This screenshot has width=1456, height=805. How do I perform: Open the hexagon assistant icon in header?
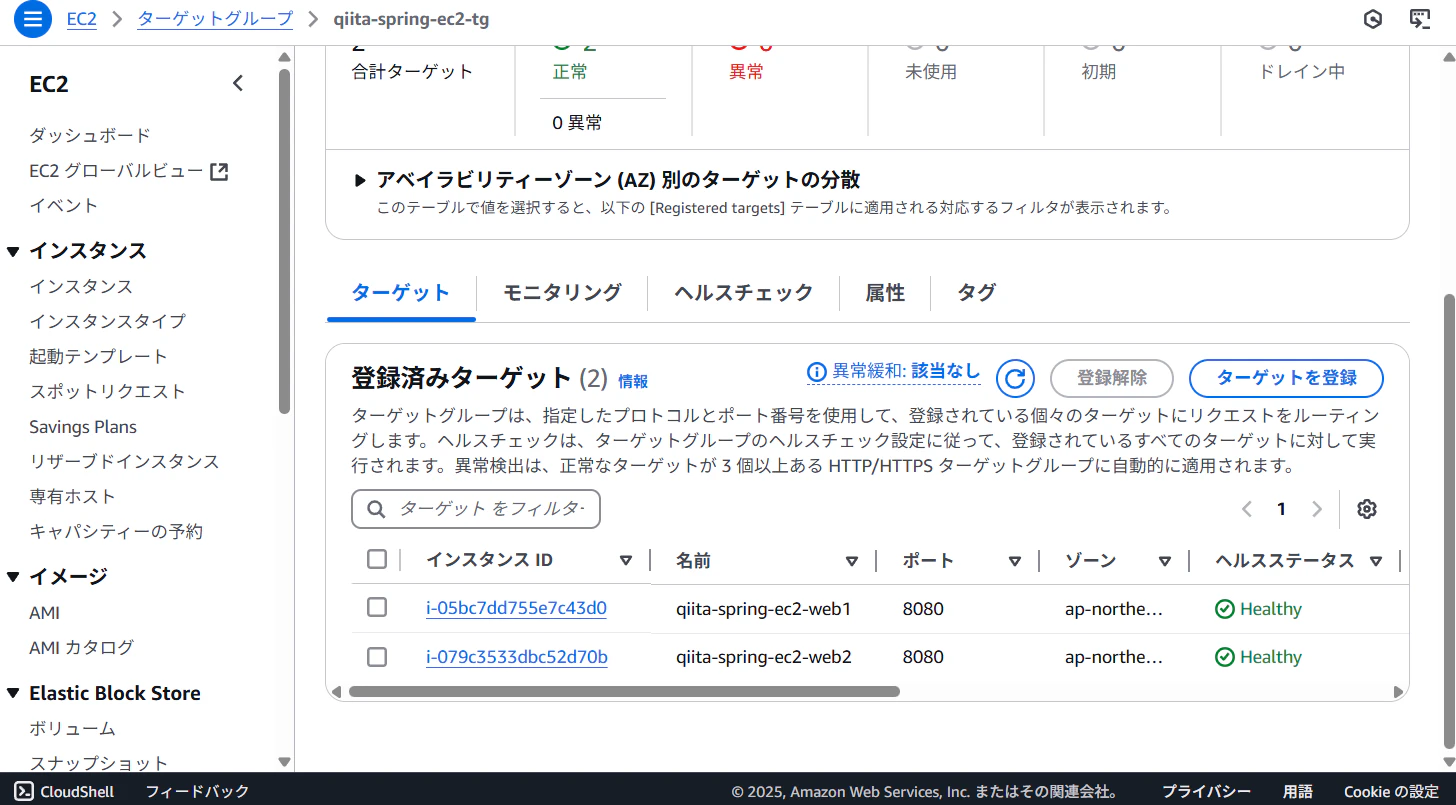point(1373,19)
